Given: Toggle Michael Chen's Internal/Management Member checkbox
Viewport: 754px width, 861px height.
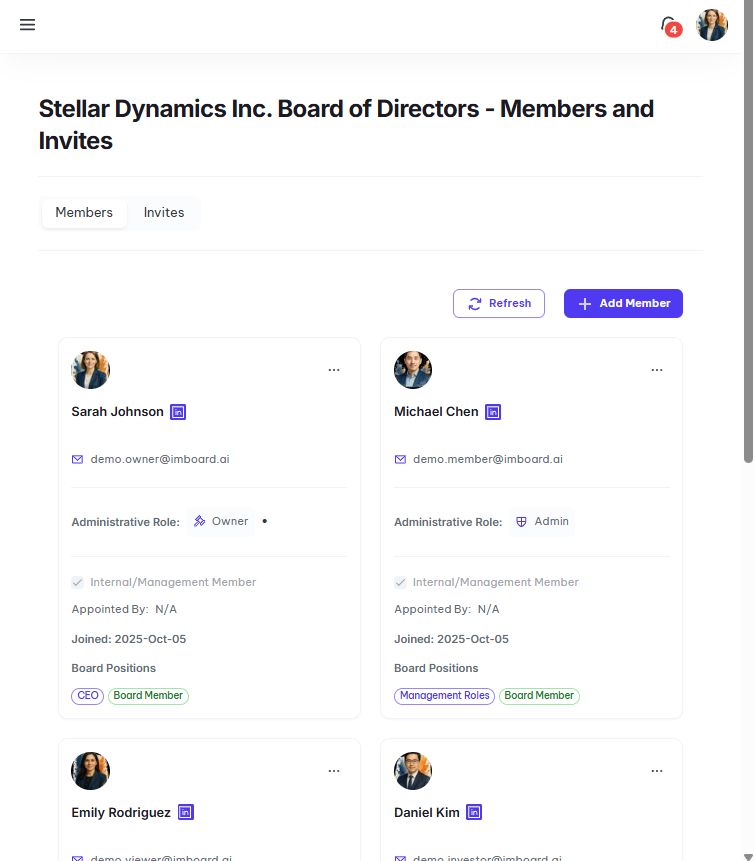Looking at the screenshot, I should [x=400, y=582].
